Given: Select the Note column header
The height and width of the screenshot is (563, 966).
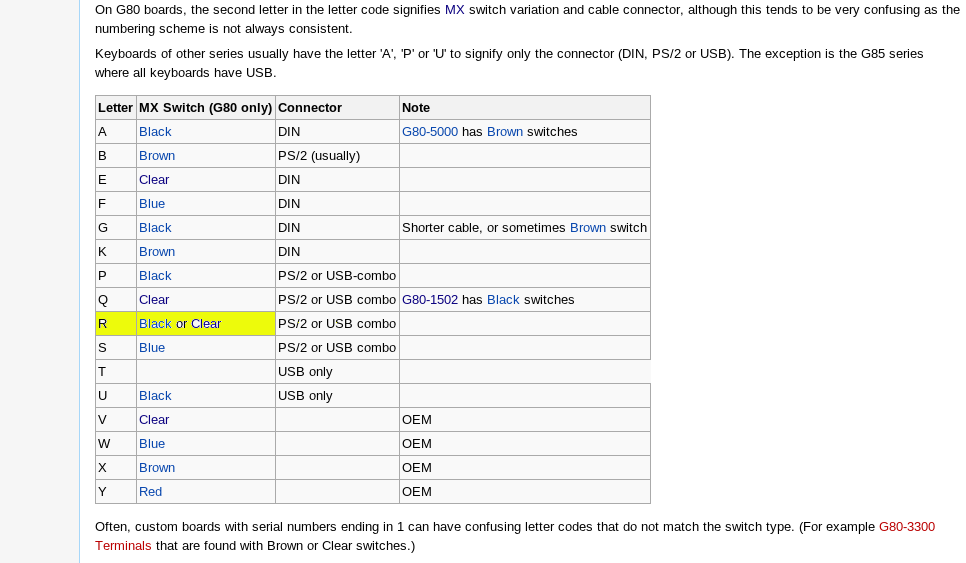Looking at the screenshot, I should coord(525,108).
